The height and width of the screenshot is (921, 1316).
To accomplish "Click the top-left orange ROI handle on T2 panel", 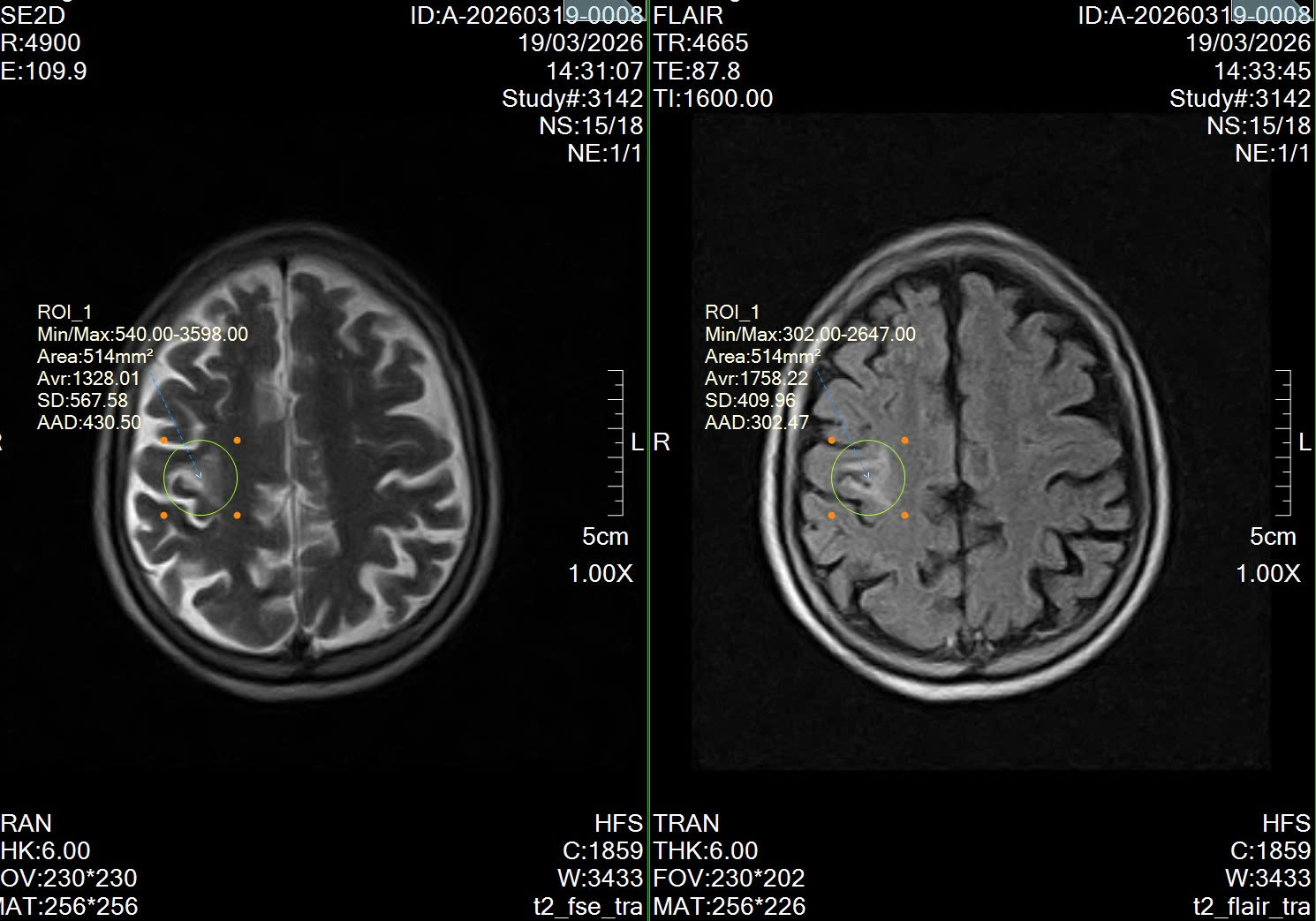I will (165, 439).
